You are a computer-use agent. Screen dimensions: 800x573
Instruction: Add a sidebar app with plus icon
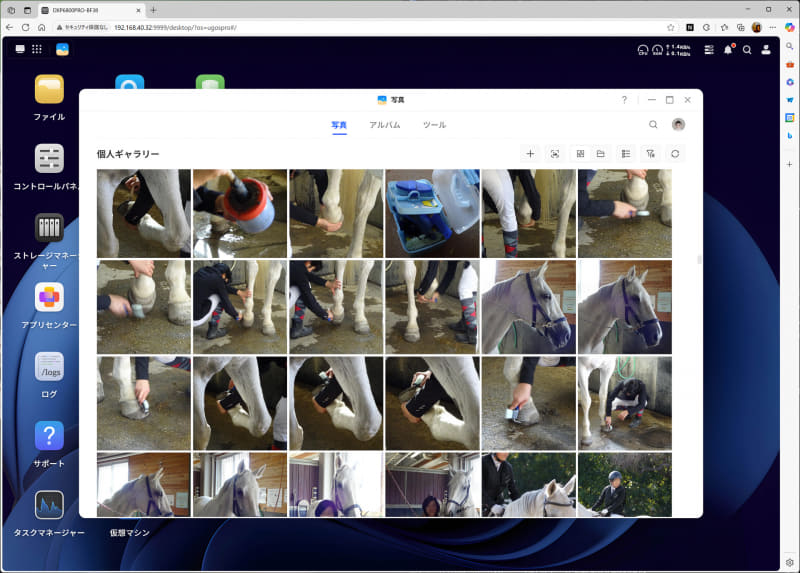pyautogui.click(x=790, y=164)
